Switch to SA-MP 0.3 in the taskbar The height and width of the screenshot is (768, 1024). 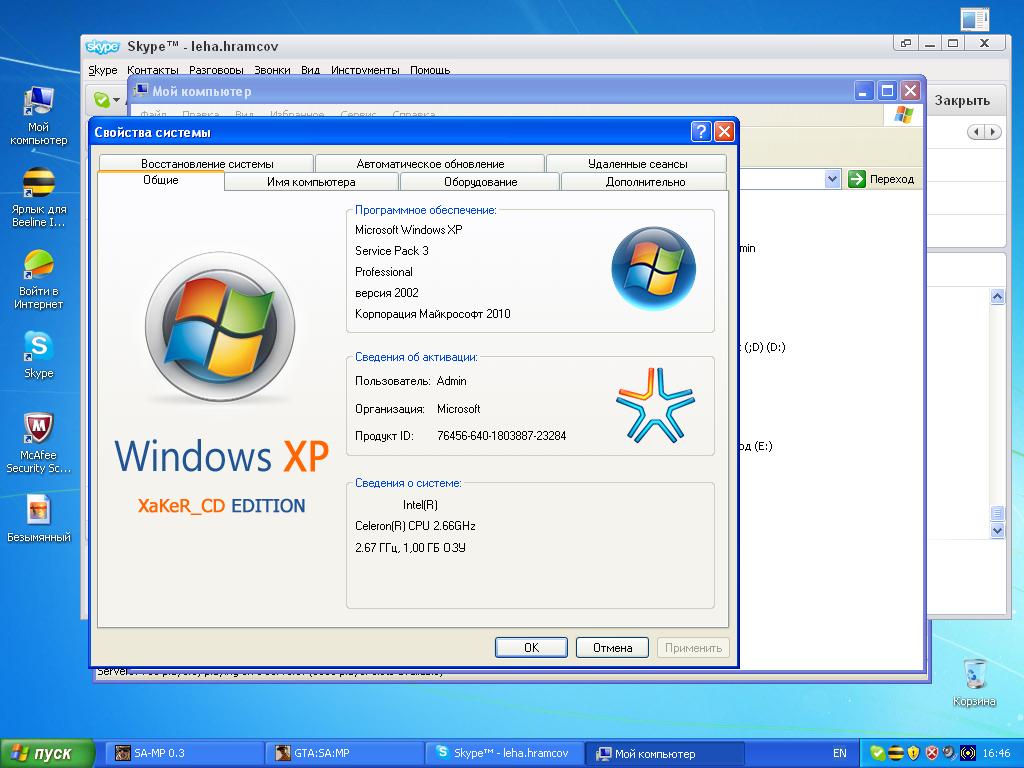pos(185,753)
